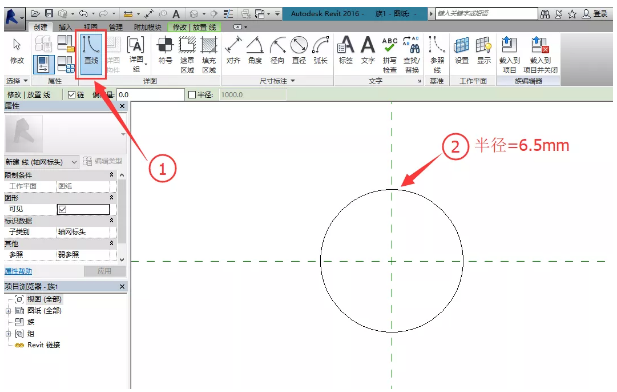
Task: Click the Edit Type (编辑类型) button
Action: (103, 161)
